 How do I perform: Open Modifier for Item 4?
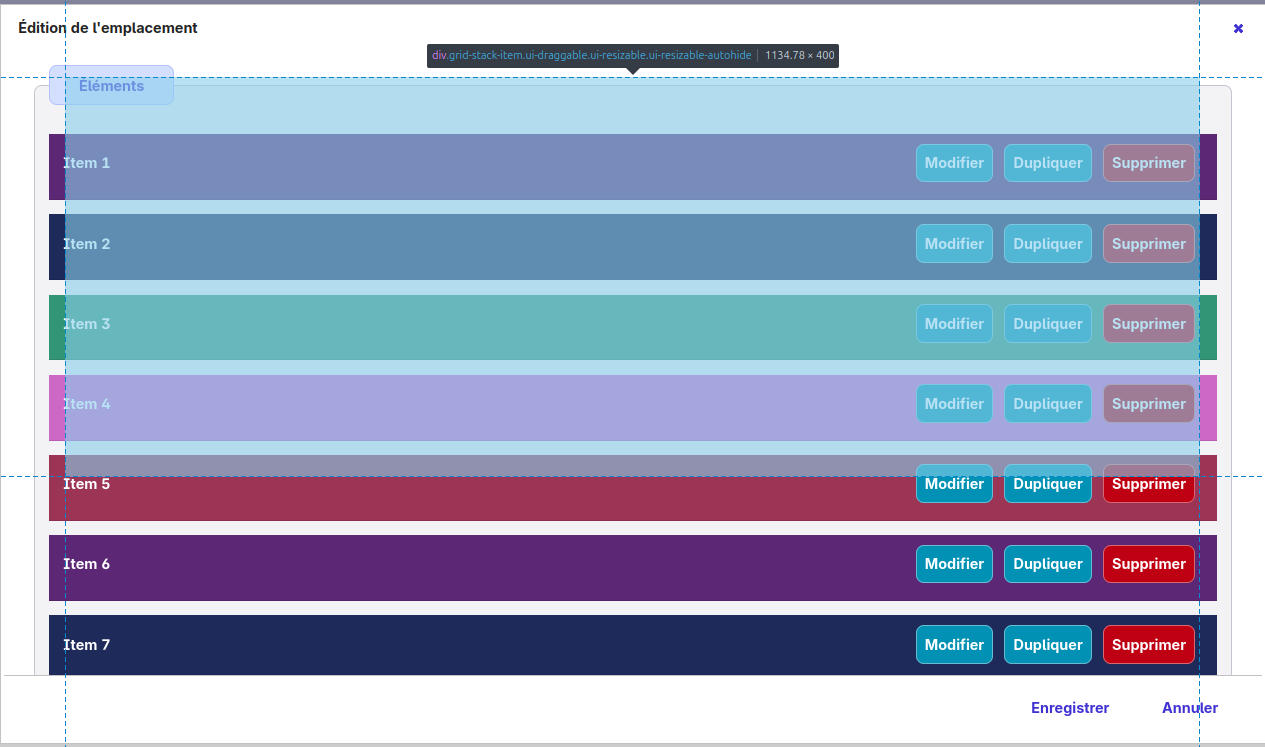[954, 404]
